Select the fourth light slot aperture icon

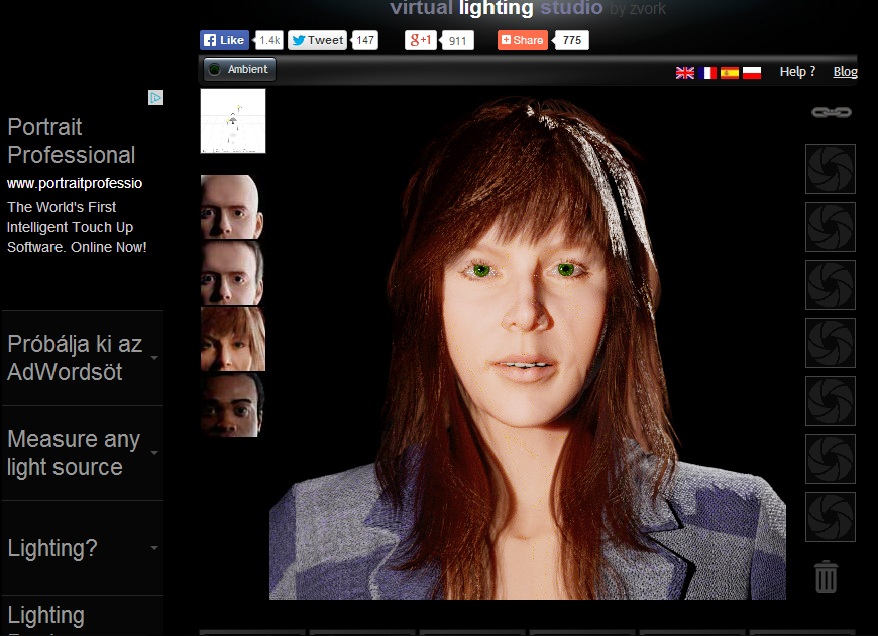(x=830, y=343)
